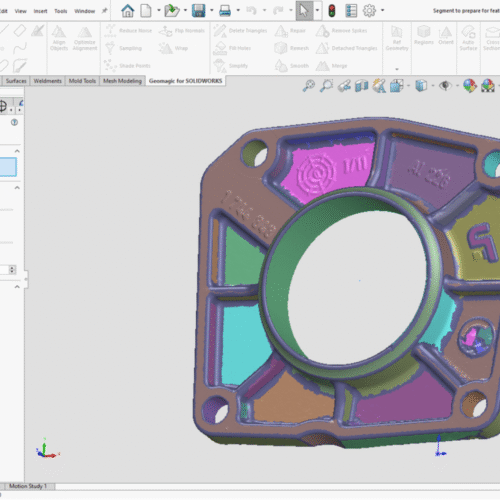Click the Optimize Alignment tool
The width and height of the screenshot is (500, 500).
[x=85, y=38]
